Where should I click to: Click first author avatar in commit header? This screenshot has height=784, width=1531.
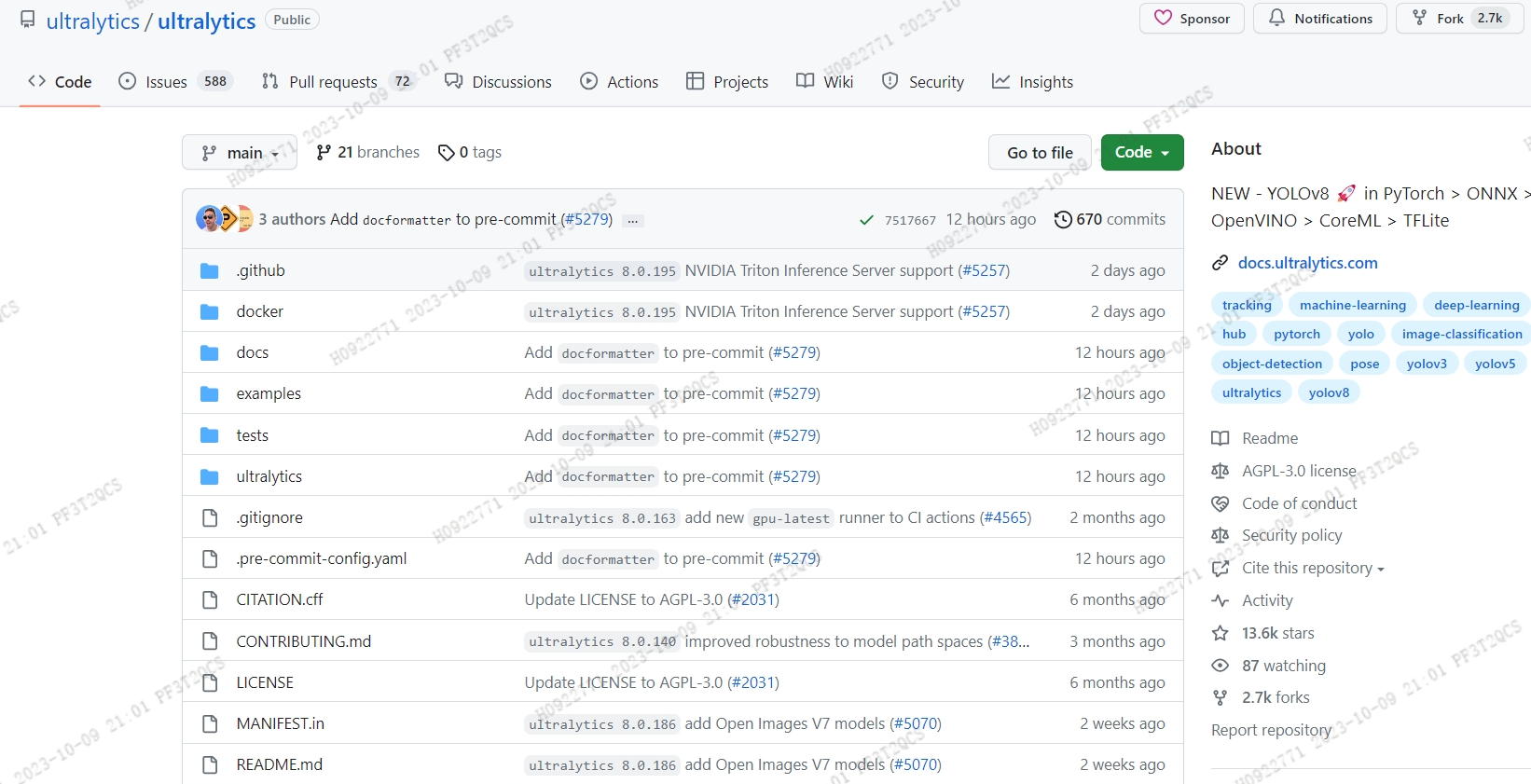click(208, 219)
